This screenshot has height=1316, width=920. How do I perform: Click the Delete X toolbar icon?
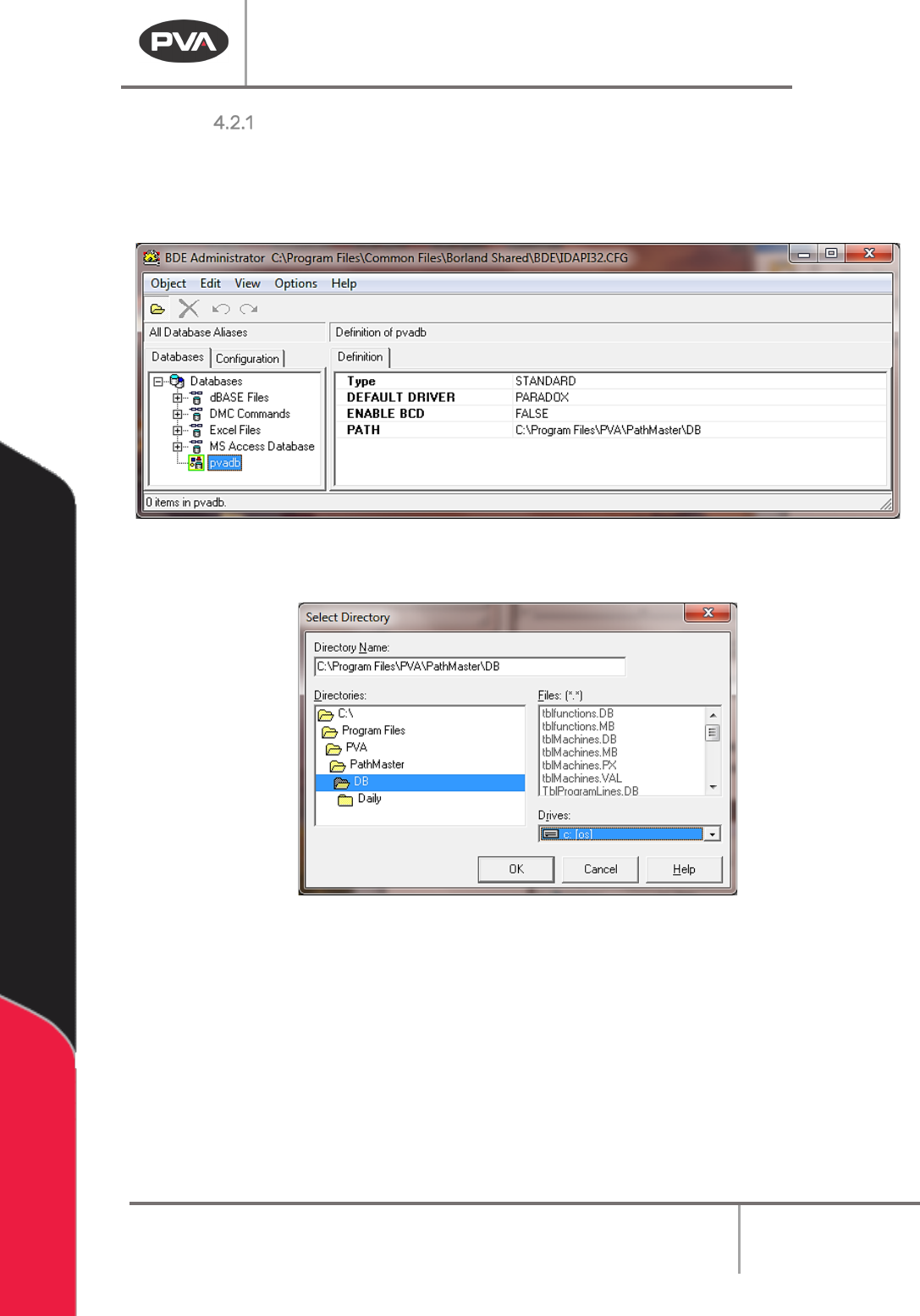pyautogui.click(x=189, y=309)
